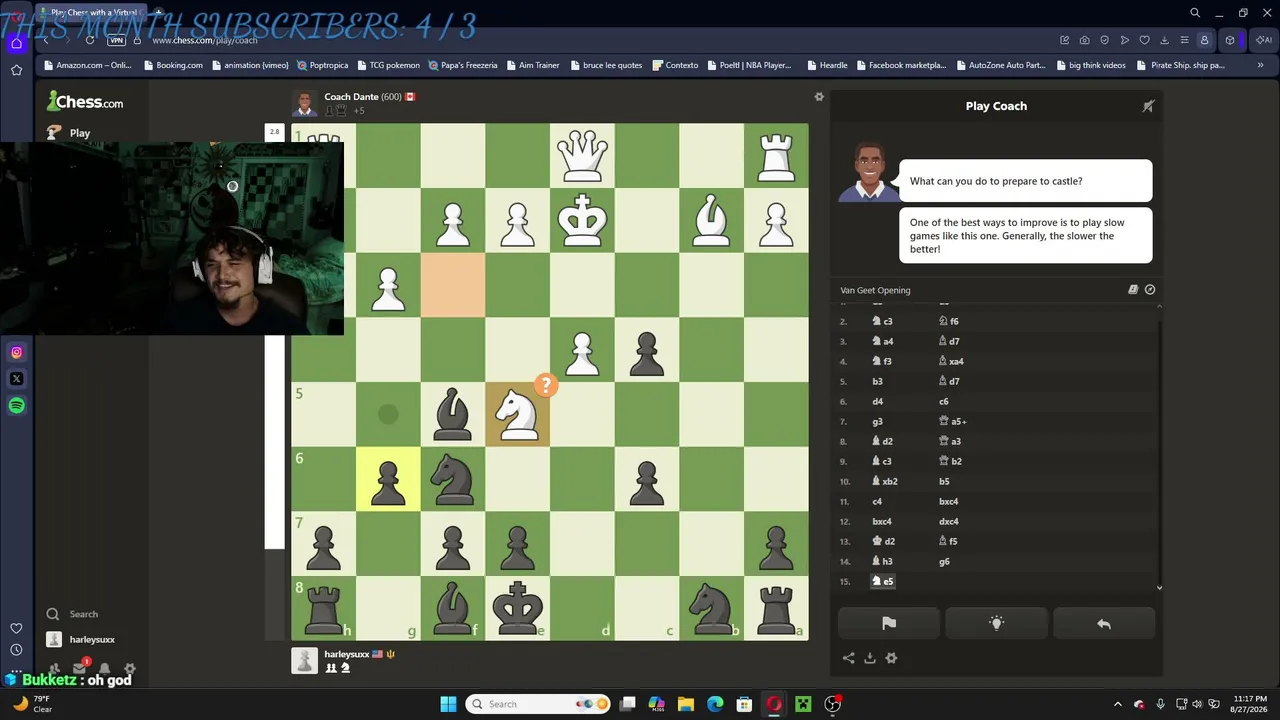Open the extensions cube icon in toolbar
Viewport: 1280px width, 720px height.
(x=1230, y=40)
